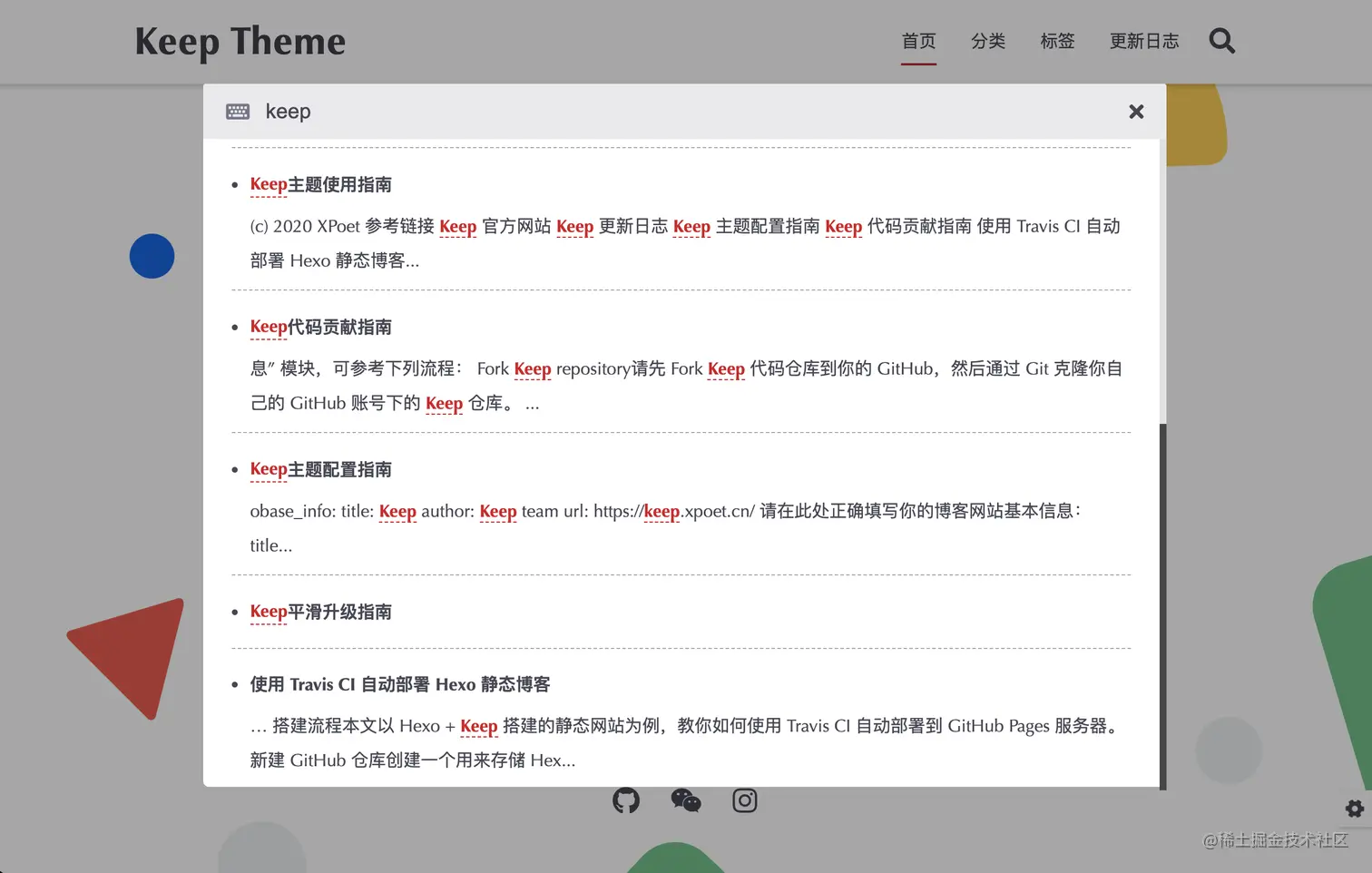The height and width of the screenshot is (873, 1372).
Task: Click excerpt text obase_info: title
Action: (667, 528)
